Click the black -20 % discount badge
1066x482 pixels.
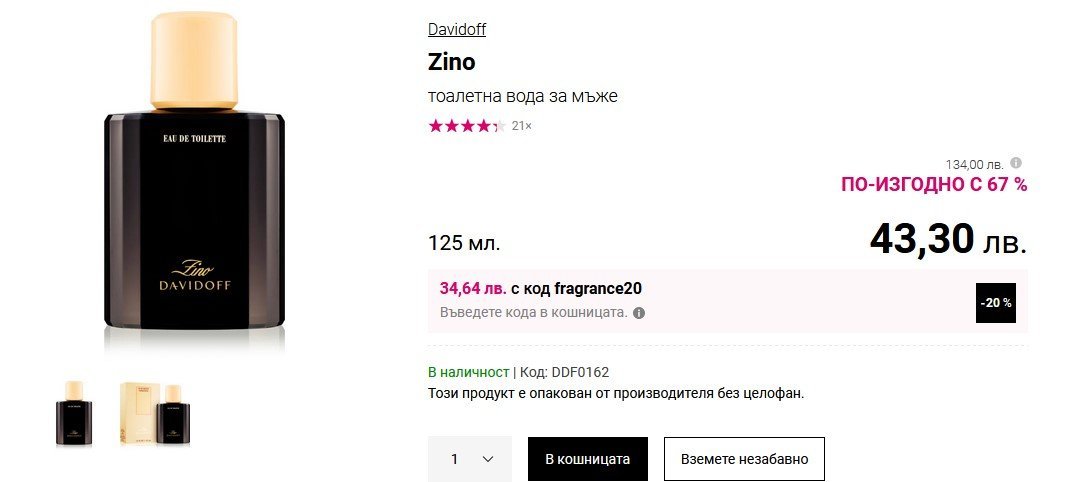click(x=995, y=302)
